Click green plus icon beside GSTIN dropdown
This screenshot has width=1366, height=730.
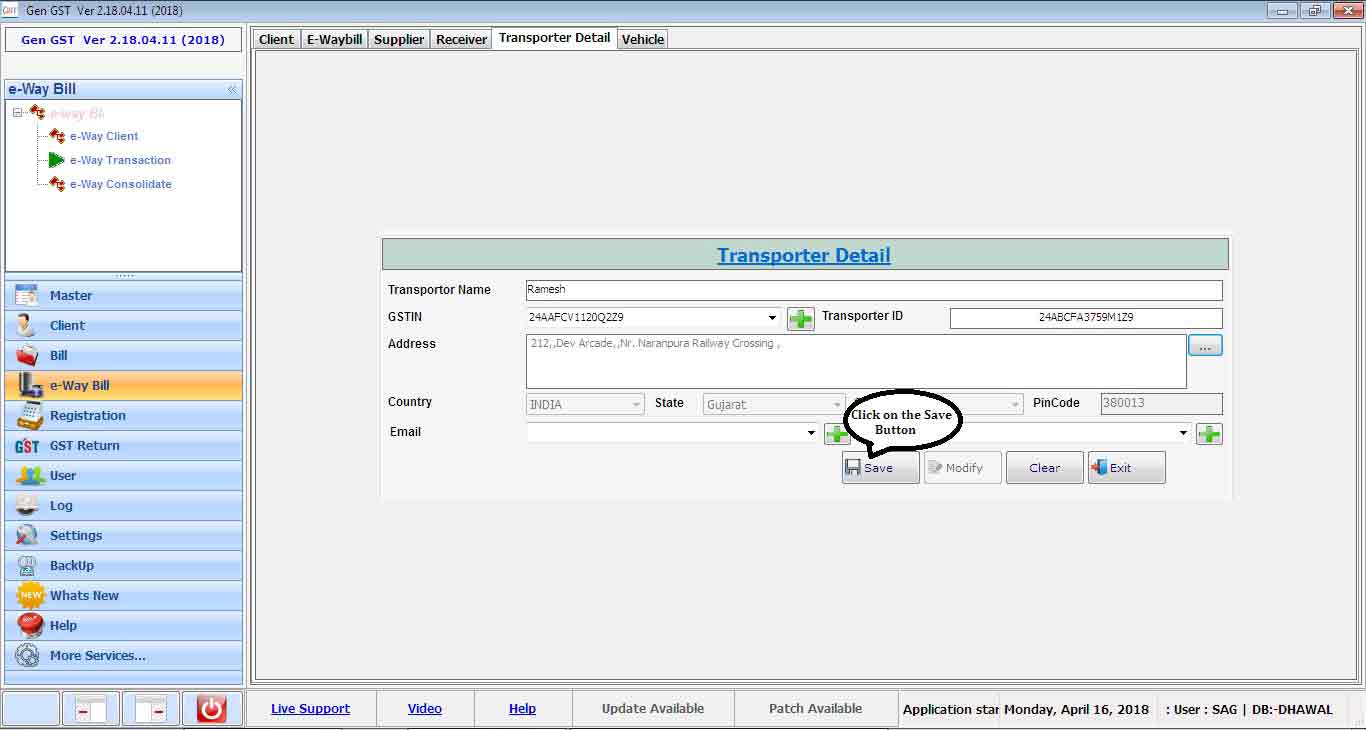(x=800, y=319)
